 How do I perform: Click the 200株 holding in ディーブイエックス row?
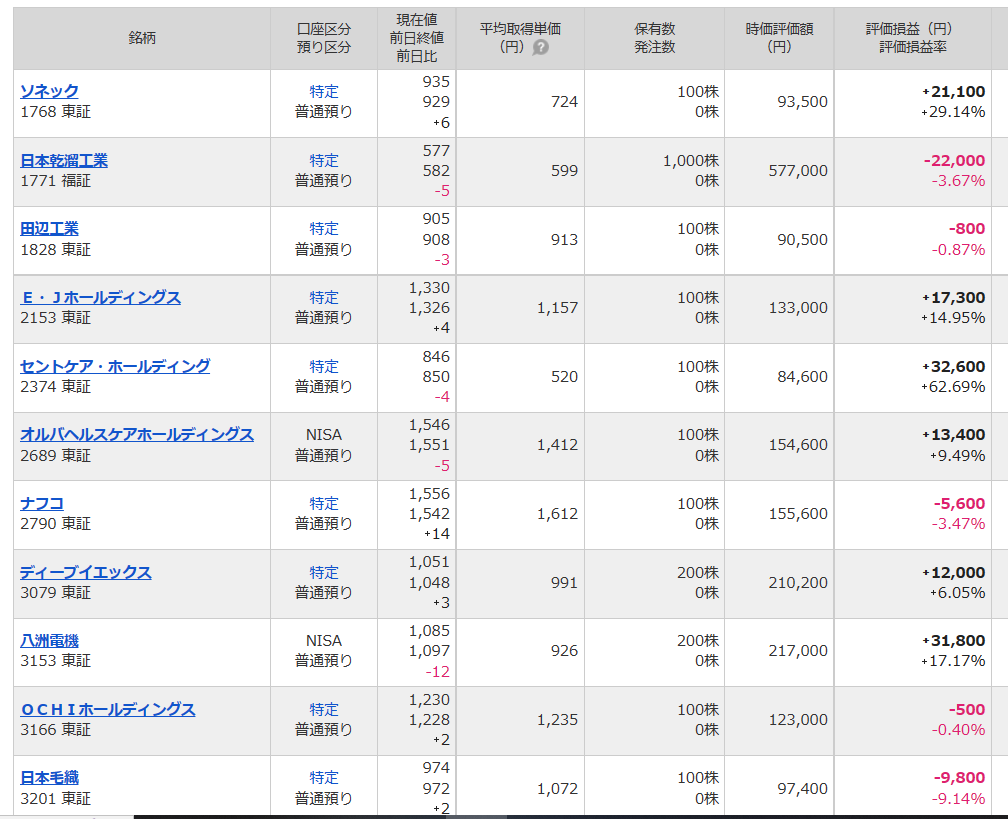[x=698, y=573]
